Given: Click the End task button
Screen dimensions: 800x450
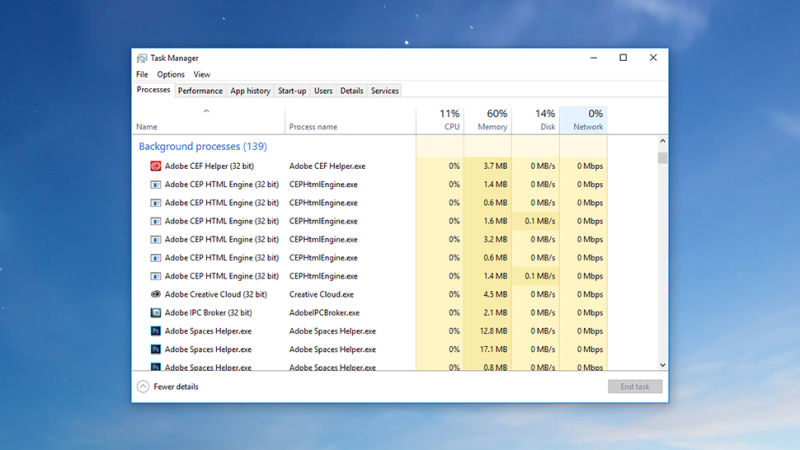Looking at the screenshot, I should [x=635, y=387].
